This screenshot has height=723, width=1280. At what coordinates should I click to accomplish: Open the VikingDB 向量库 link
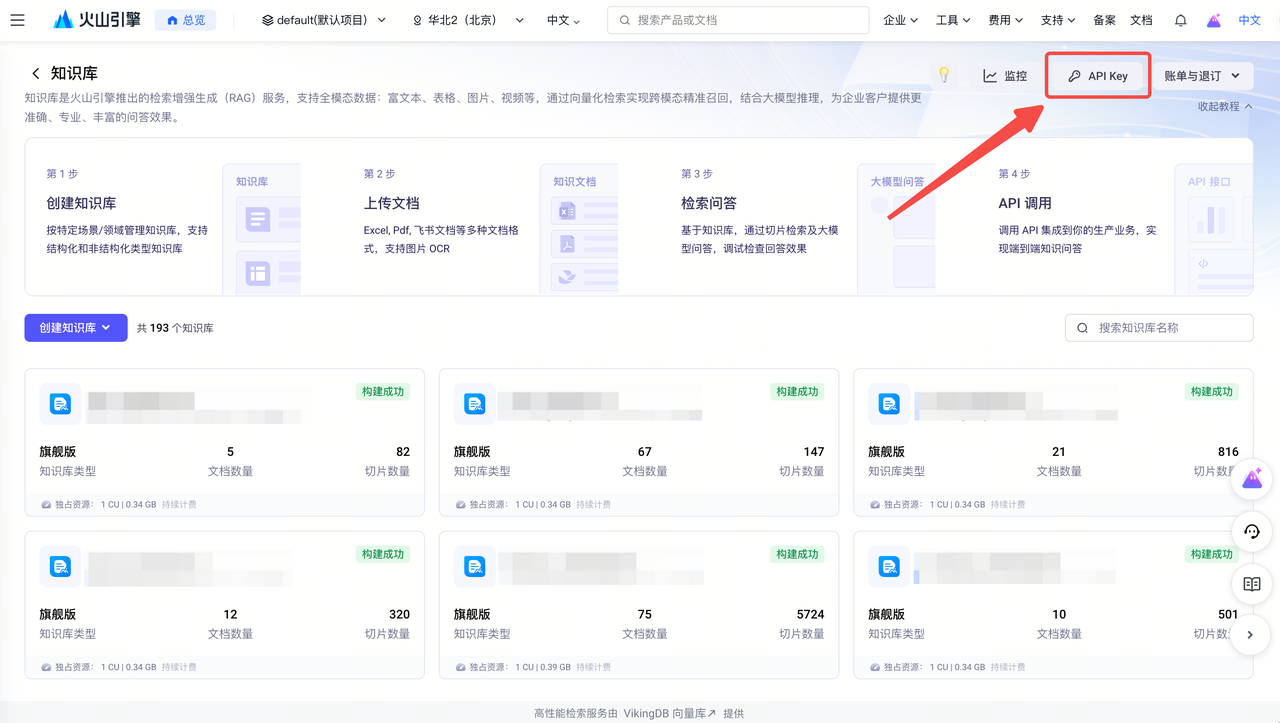670,713
